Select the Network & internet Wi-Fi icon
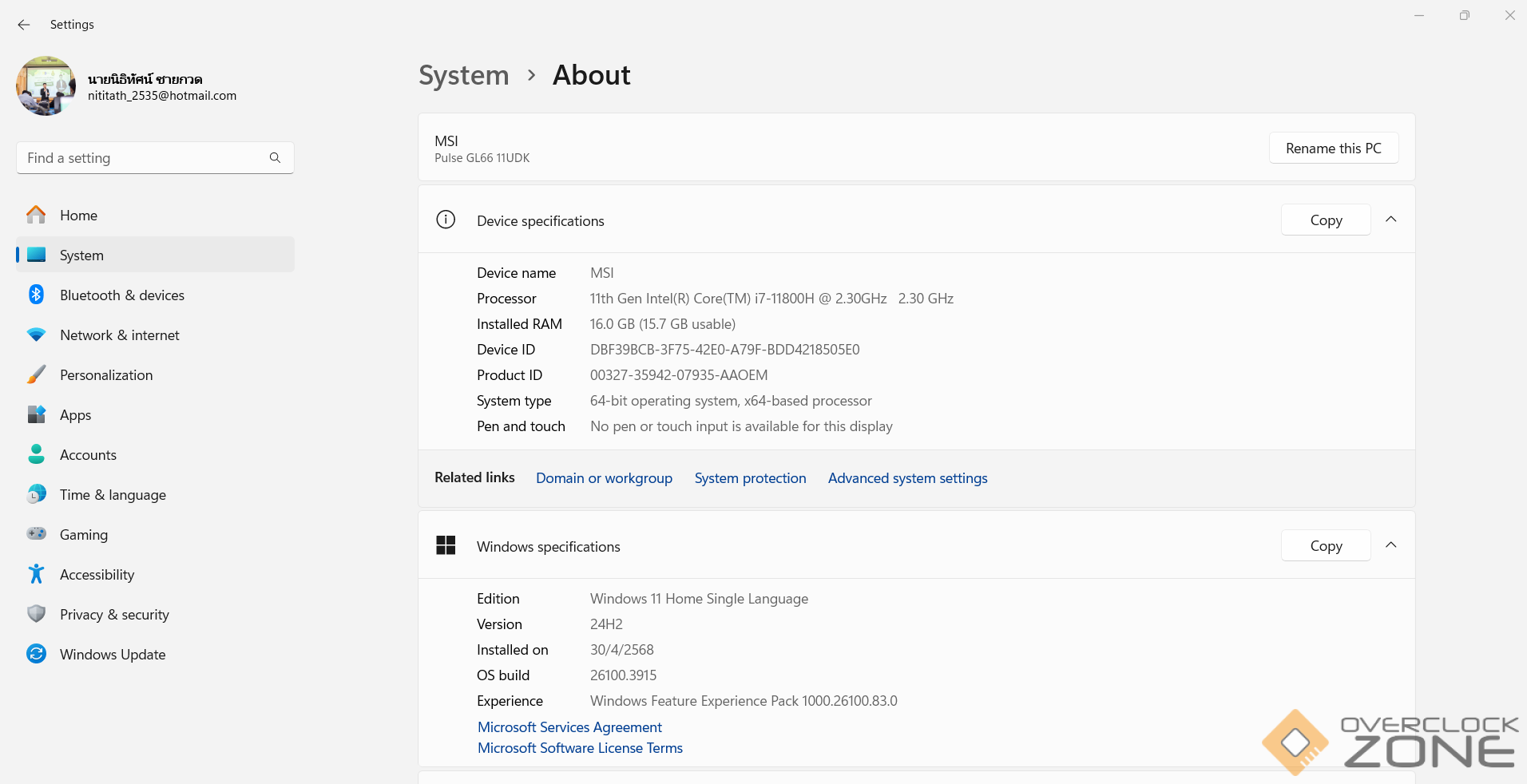The width and height of the screenshot is (1527, 784). [x=36, y=335]
